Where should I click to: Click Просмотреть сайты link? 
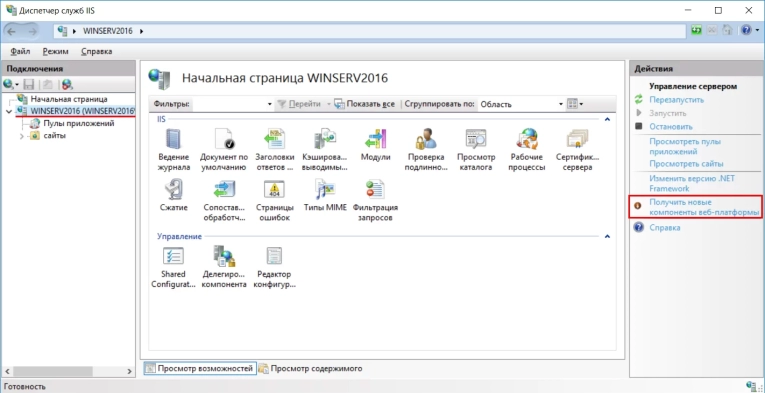pos(686,164)
